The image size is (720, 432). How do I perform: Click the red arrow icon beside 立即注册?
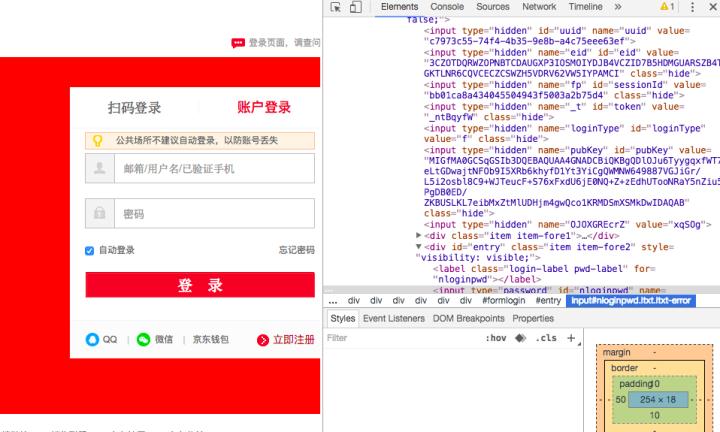click(263, 340)
